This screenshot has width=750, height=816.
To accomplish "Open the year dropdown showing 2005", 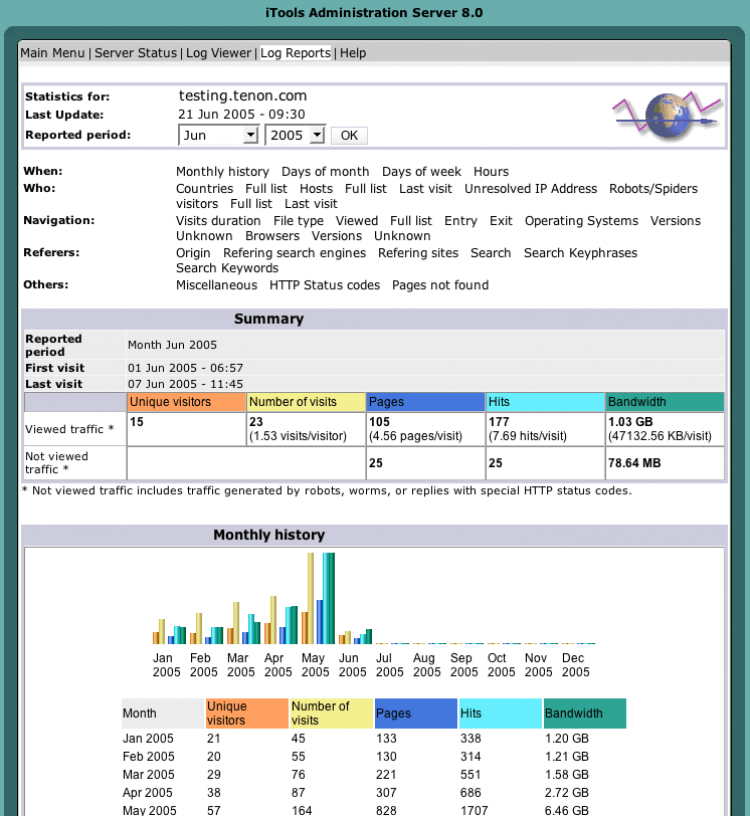I will pos(295,135).
